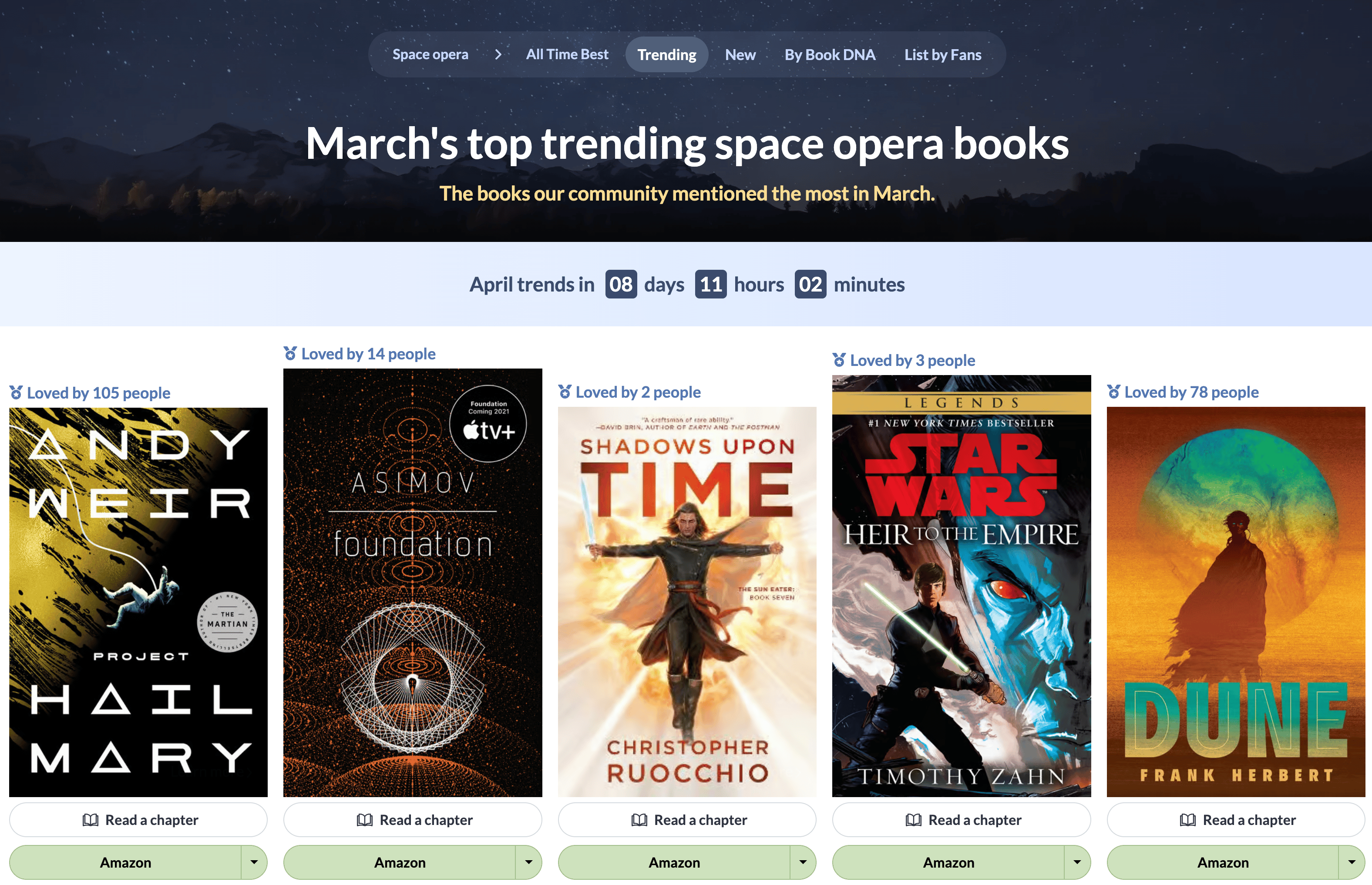1372x885 pixels.
Task: Select the New tab
Action: (740, 54)
